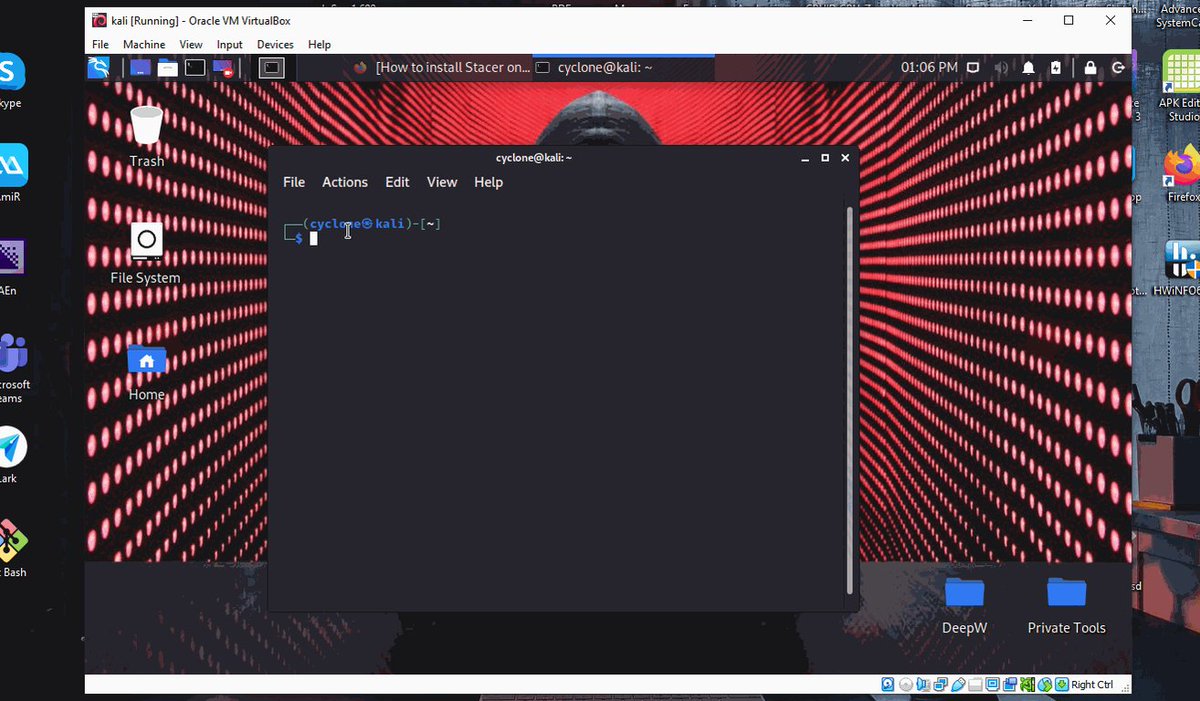Image resolution: width=1200 pixels, height=701 pixels.
Task: Open Firefox shortcut on Windows desktop
Action: pyautogui.click(x=1181, y=172)
